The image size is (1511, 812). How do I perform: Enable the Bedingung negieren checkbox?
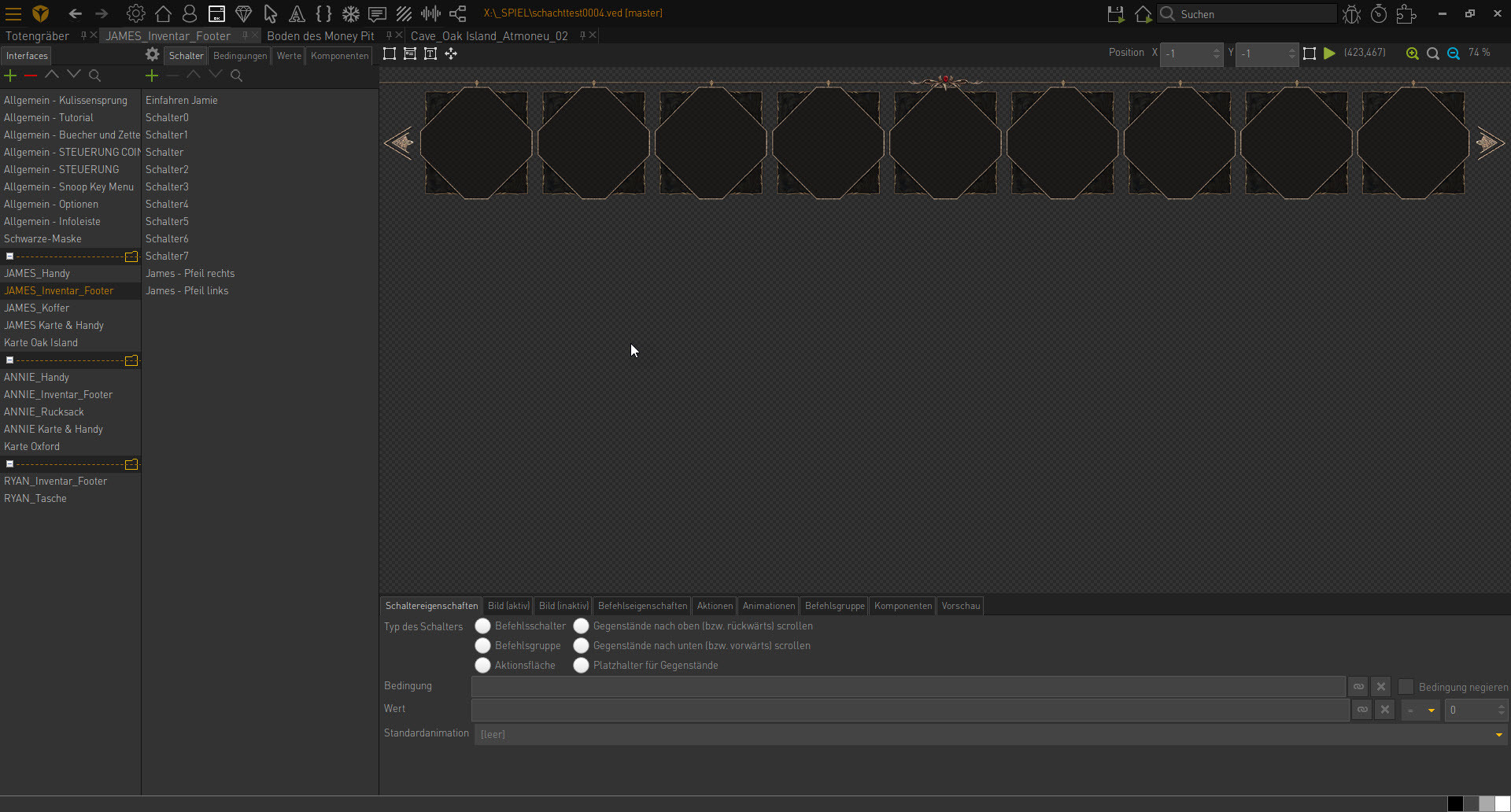pos(1406,686)
